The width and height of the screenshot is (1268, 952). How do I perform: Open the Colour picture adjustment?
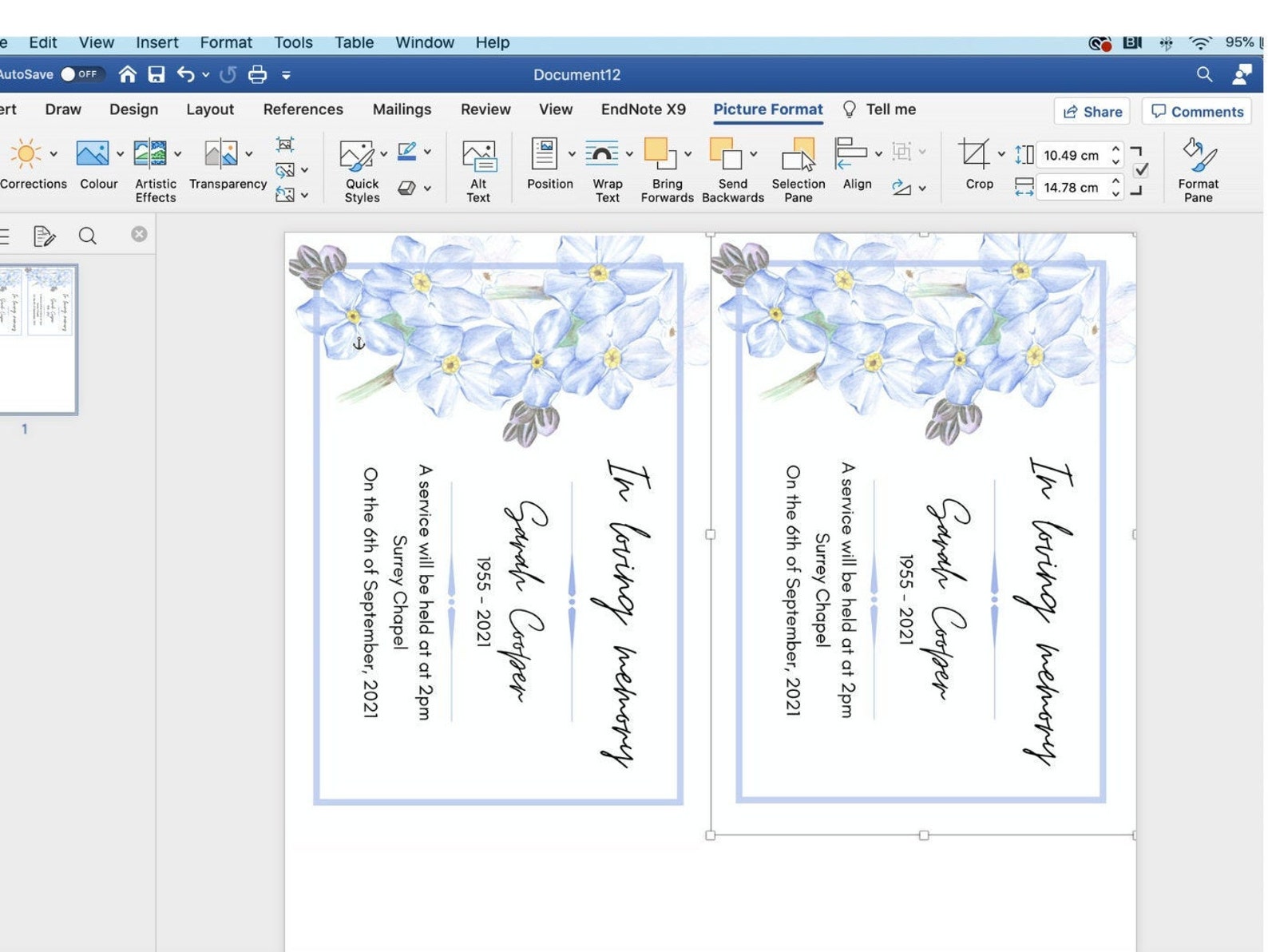pos(92,153)
